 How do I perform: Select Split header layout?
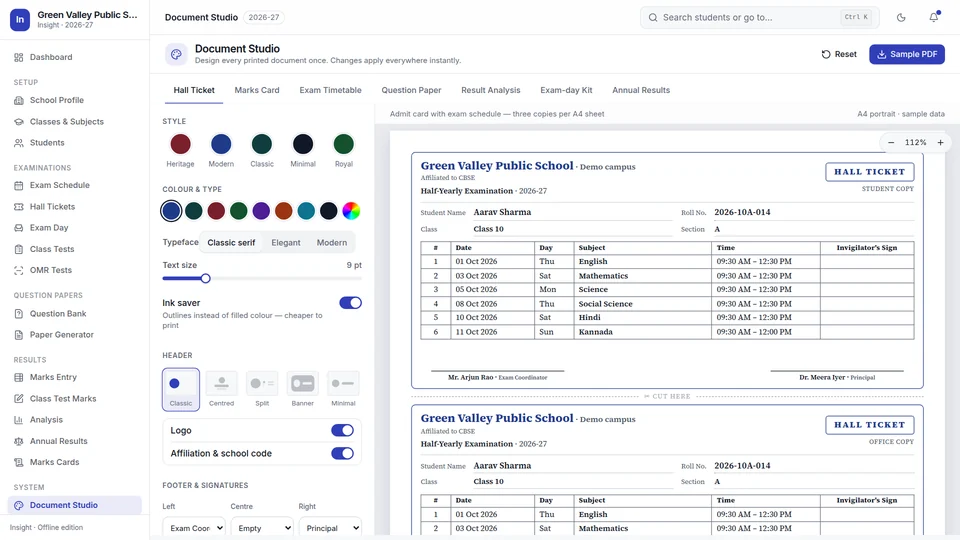click(262, 389)
